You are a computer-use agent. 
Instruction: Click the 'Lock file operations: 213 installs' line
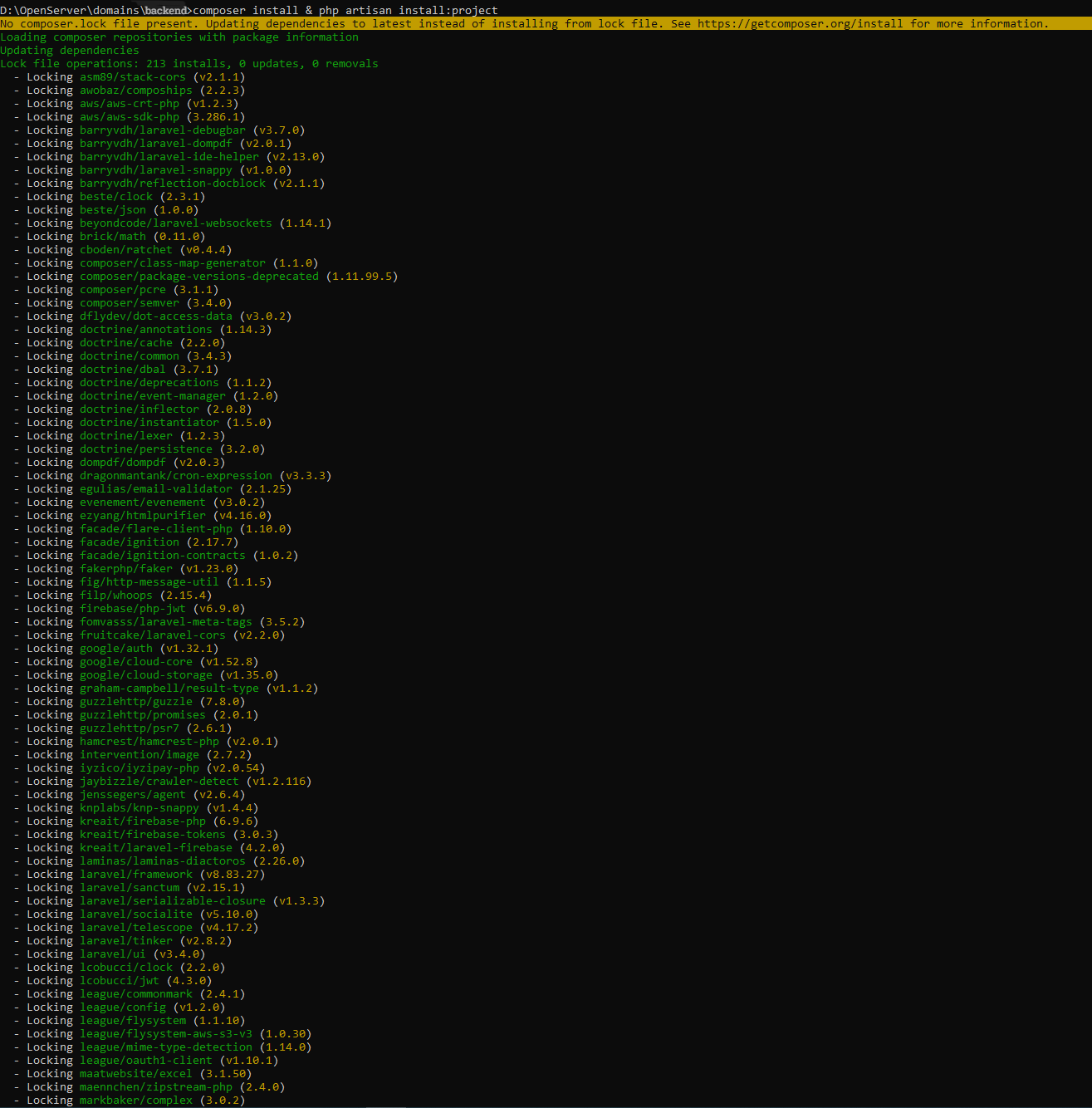189,64
